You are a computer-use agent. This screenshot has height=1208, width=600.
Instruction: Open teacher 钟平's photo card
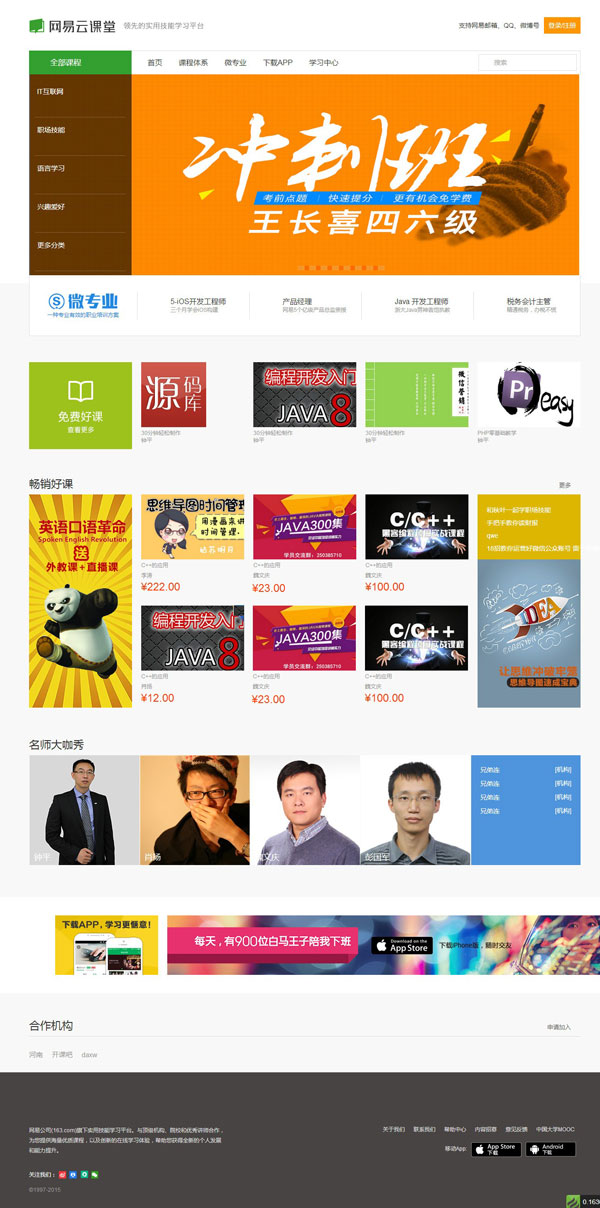coord(84,810)
